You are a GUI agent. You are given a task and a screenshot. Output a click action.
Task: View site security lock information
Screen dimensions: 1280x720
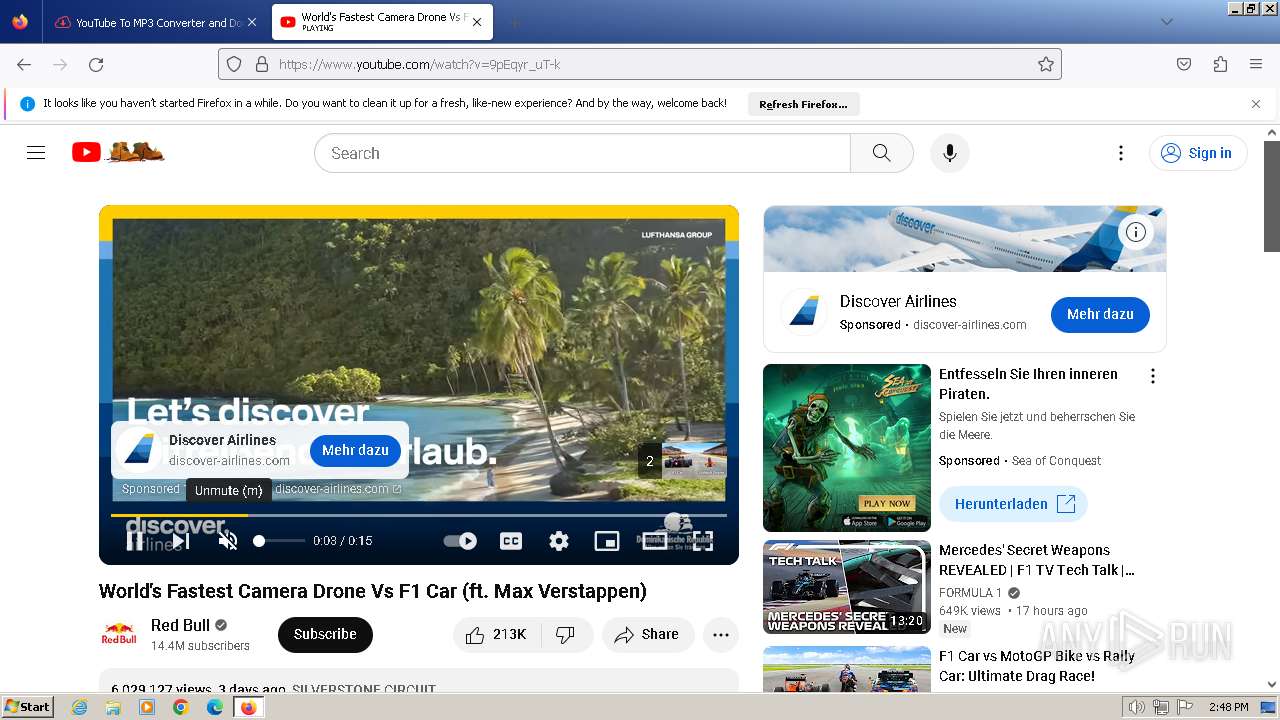pyautogui.click(x=261, y=64)
